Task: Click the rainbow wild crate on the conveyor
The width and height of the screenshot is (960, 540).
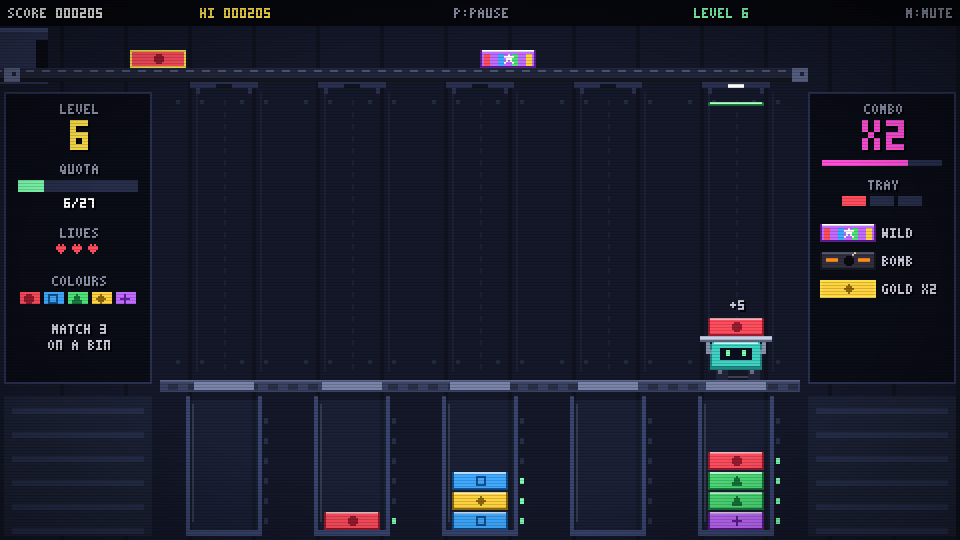Action: 508,59
